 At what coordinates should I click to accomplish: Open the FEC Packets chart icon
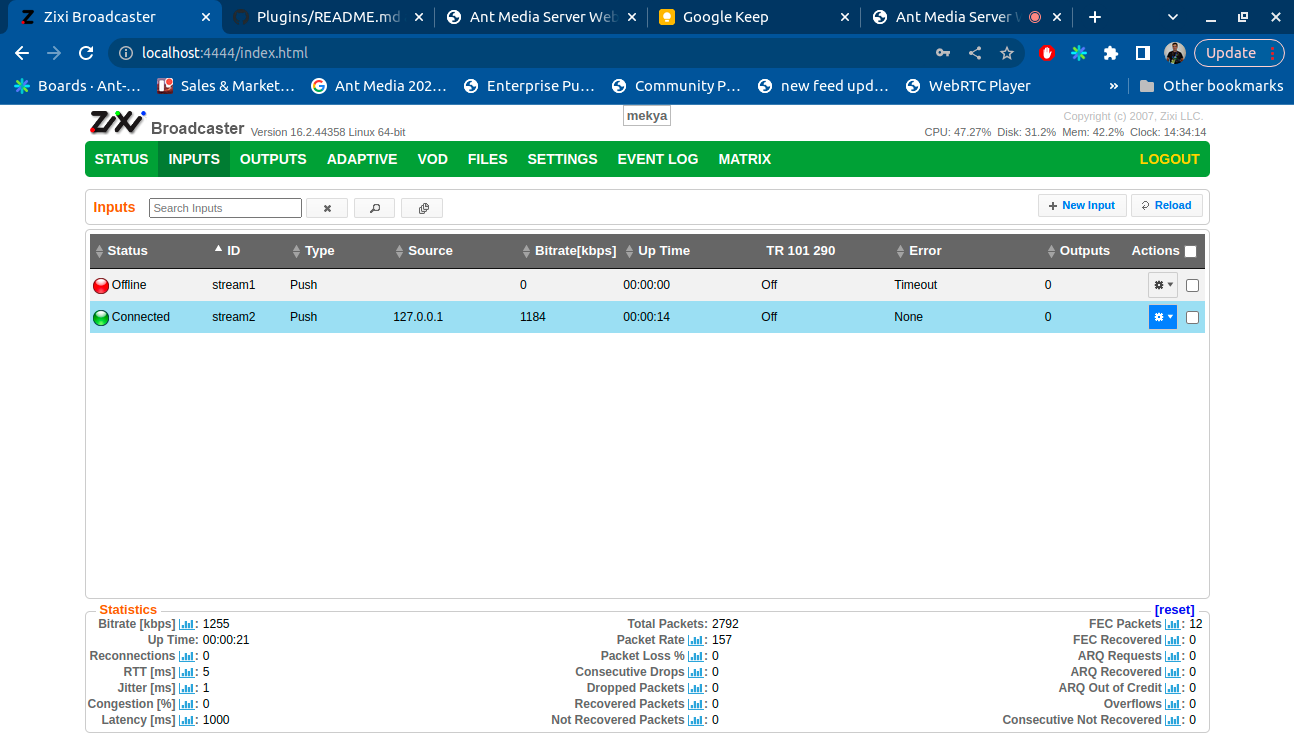pos(1173,624)
